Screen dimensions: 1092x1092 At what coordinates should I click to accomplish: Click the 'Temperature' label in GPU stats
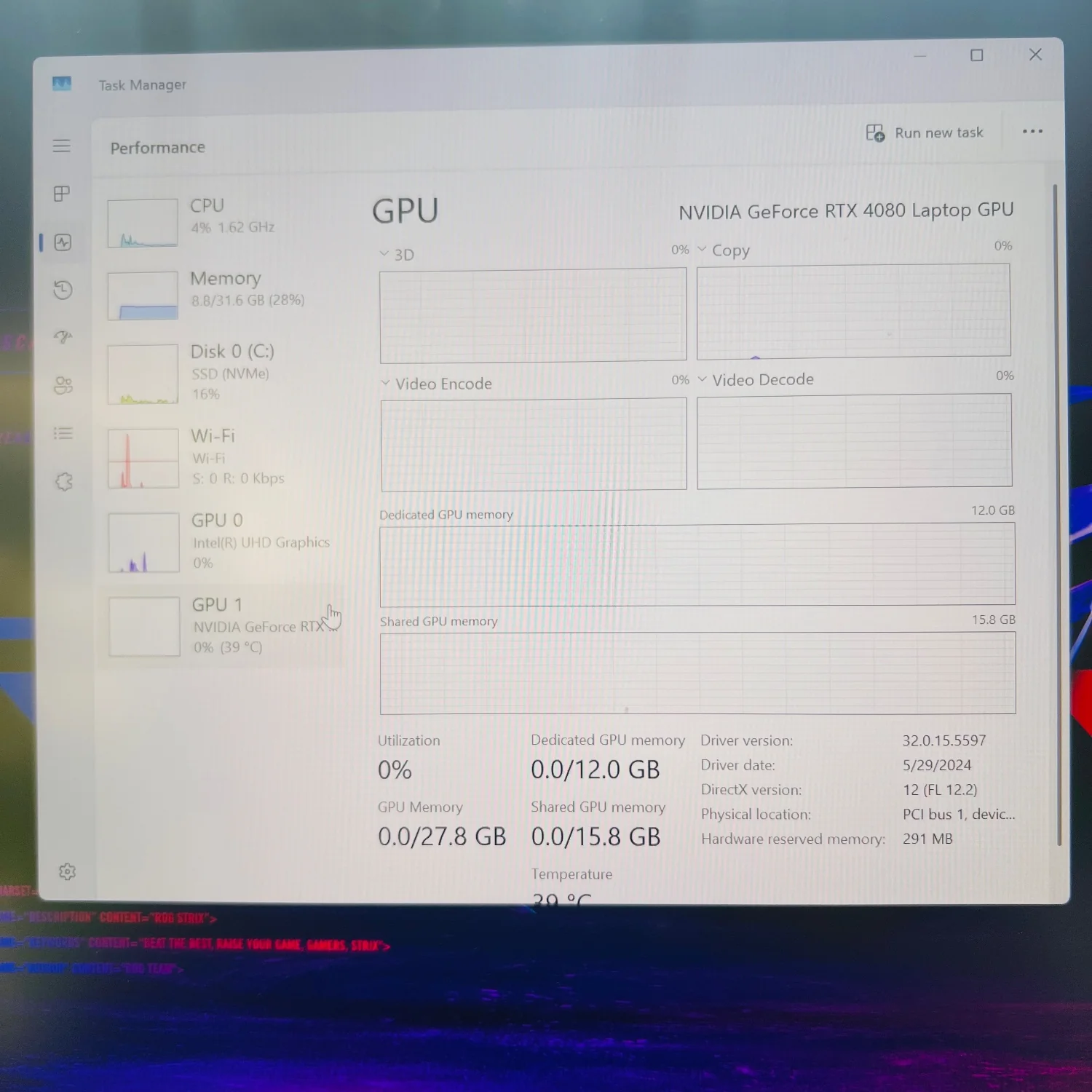[571, 874]
